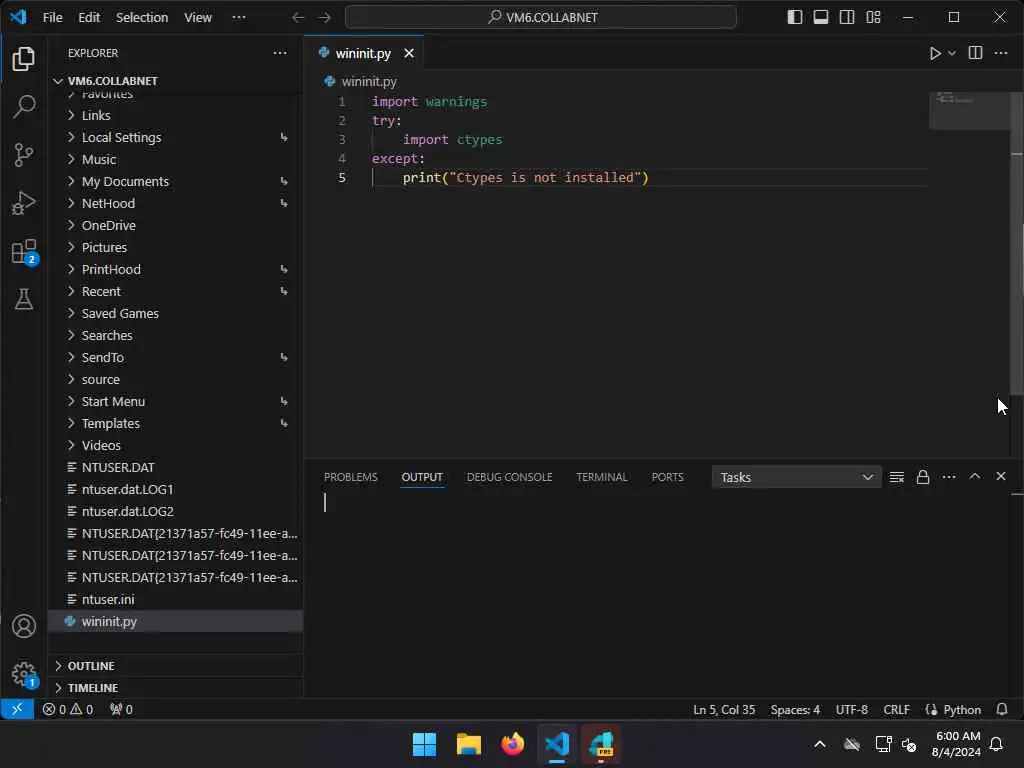The width and height of the screenshot is (1024, 768).
Task: Open the Extensions view
Action: 24,251
